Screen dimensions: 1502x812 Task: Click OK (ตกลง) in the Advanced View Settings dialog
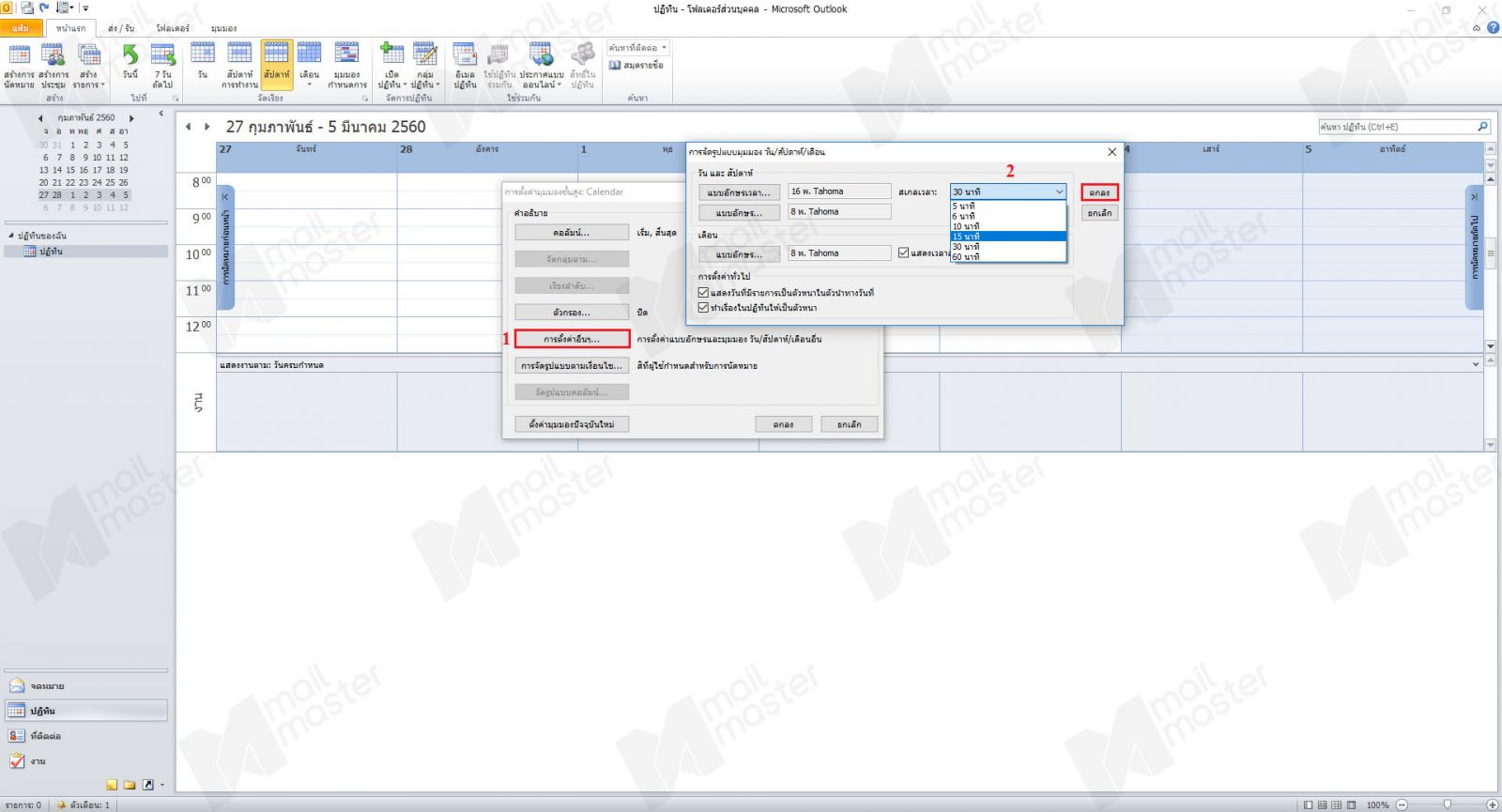[x=784, y=424]
